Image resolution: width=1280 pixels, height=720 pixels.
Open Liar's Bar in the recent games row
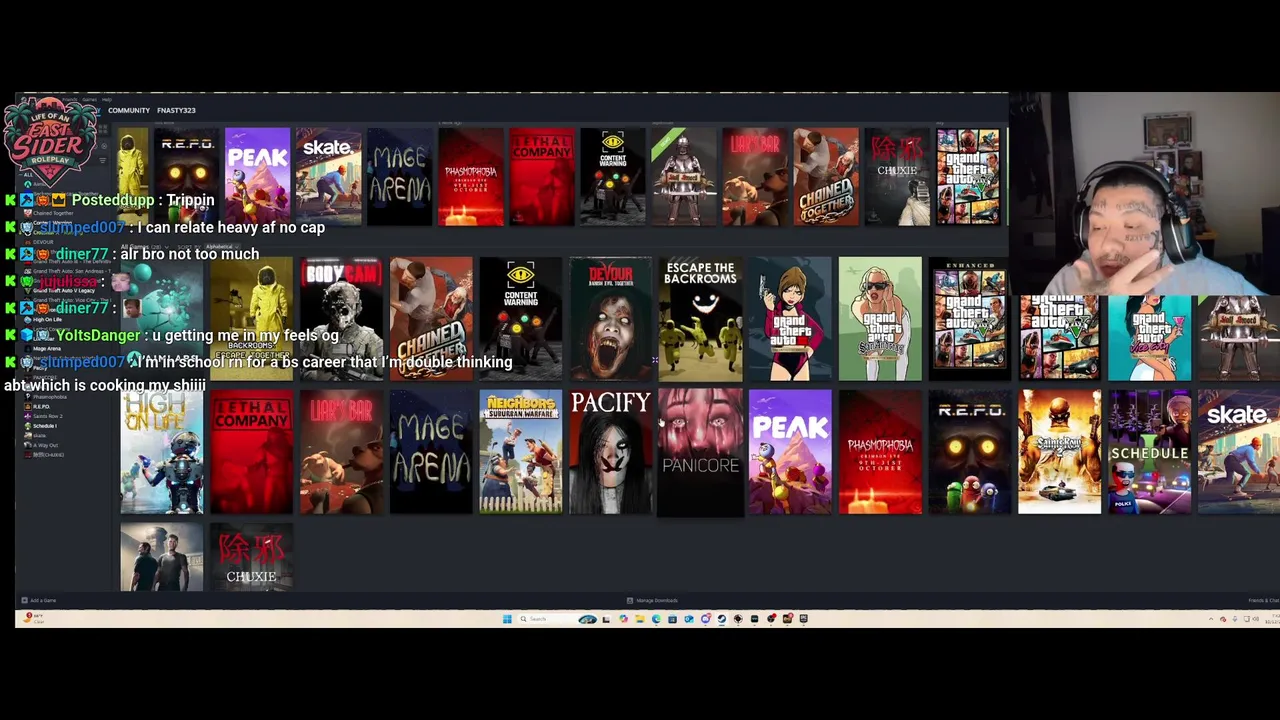(x=755, y=177)
